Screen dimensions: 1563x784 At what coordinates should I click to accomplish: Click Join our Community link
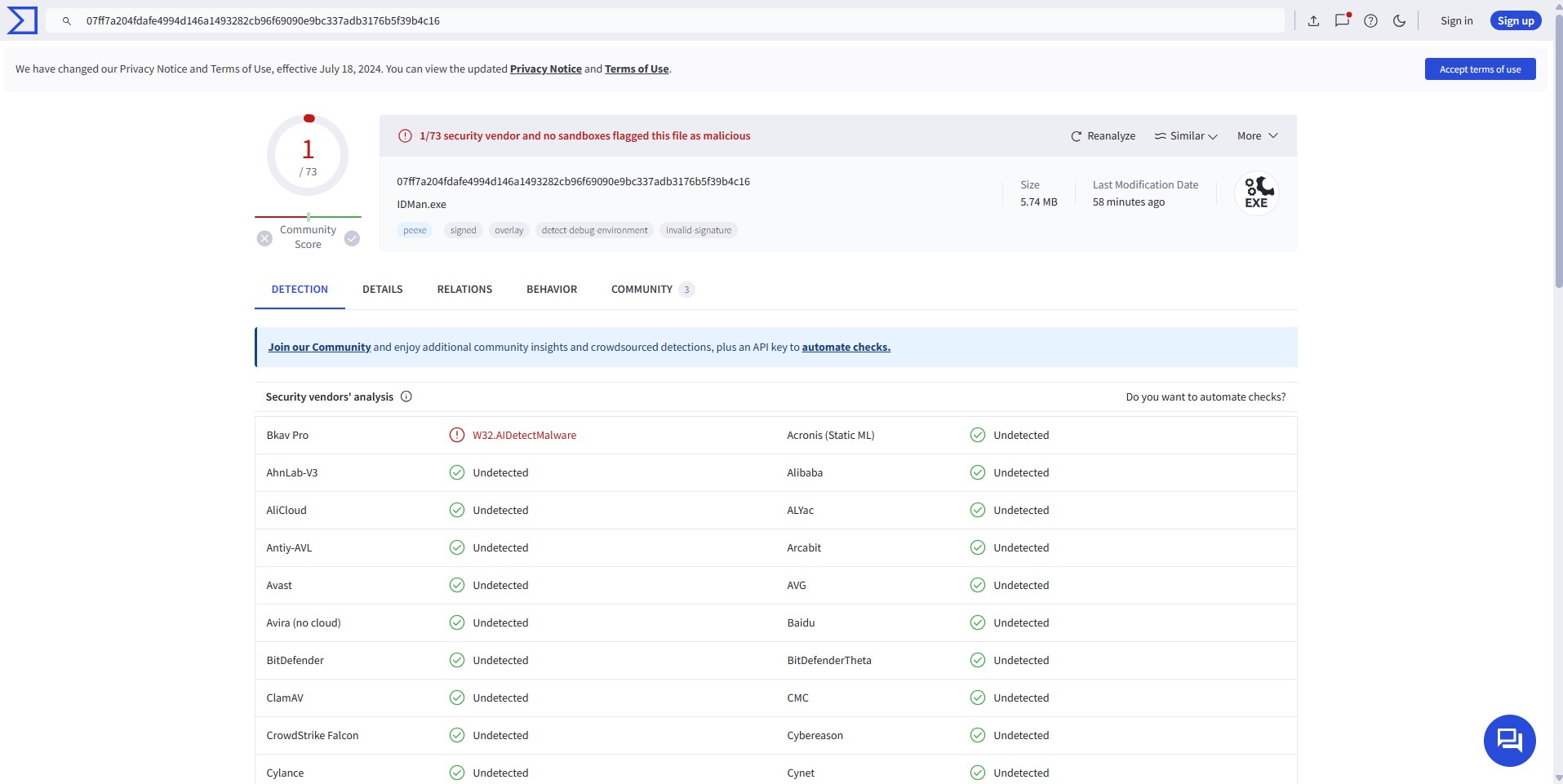click(x=319, y=348)
